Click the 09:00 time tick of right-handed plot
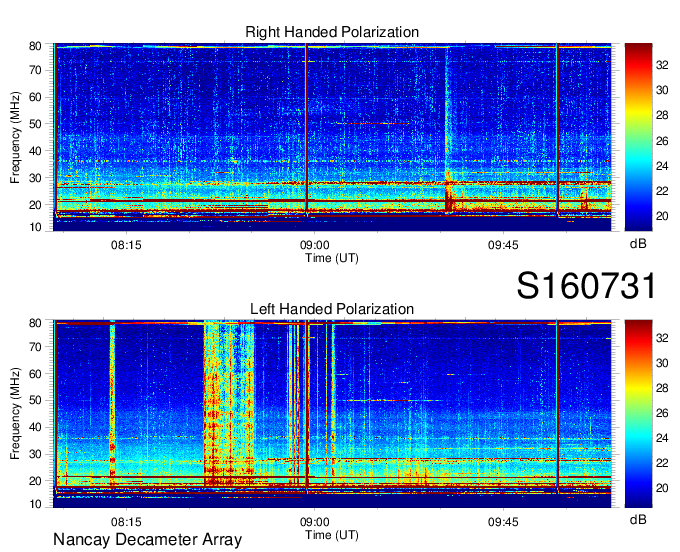The image size is (680, 552). tap(314, 245)
